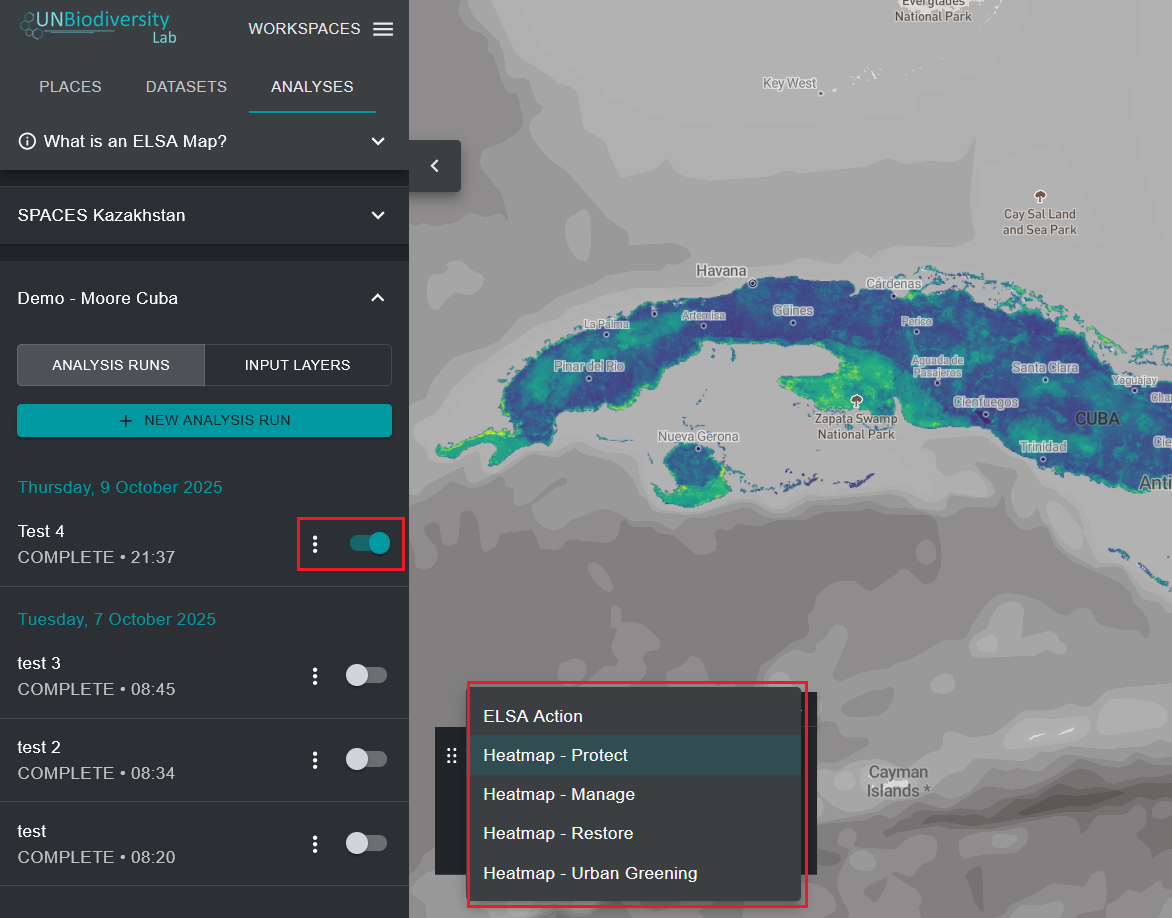Image resolution: width=1172 pixels, height=918 pixels.
Task: Open three-dot menu for the bottom test run
Action: click(x=315, y=844)
